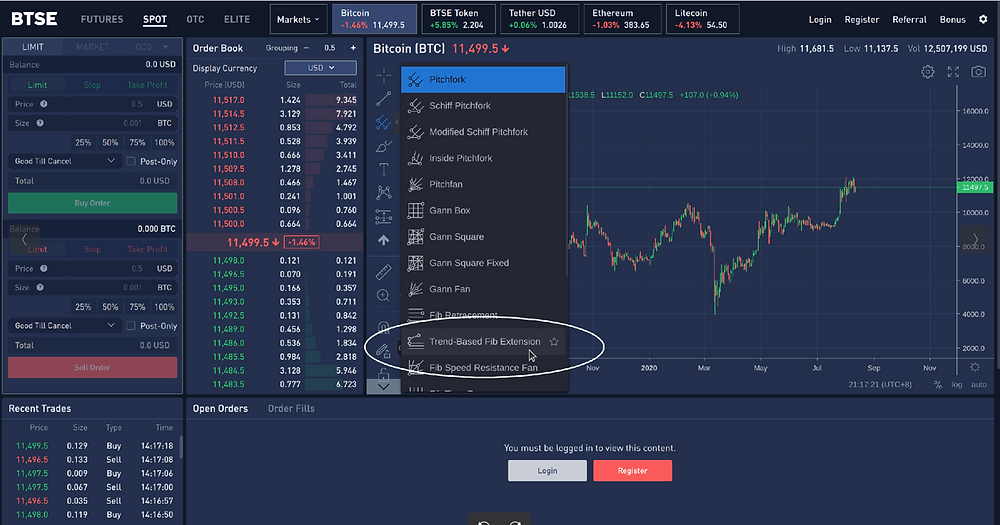Image resolution: width=1000 pixels, height=525 pixels.
Task: Toggle log scale on chart
Action: point(957,385)
